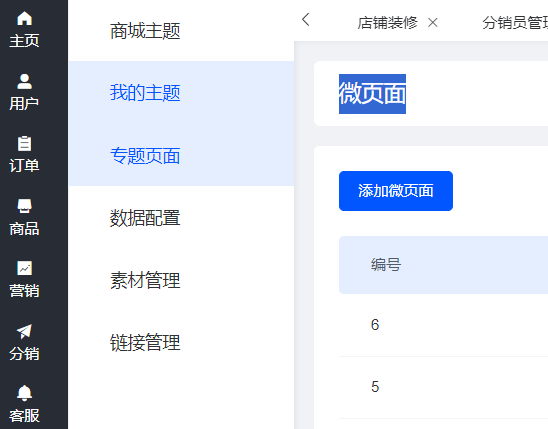The image size is (548, 429).
Task: Click the 编号 column header
Action: tap(386, 264)
